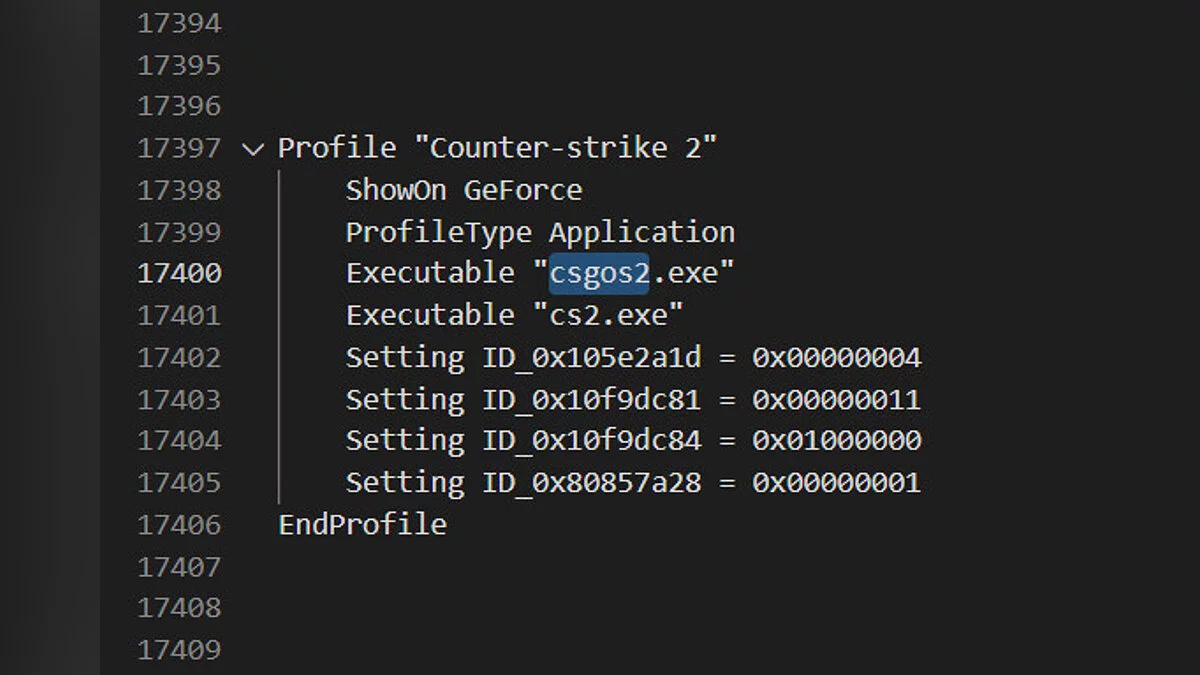Click the value 0x00000011
Viewport: 1200px width, 675px height.
836,399
